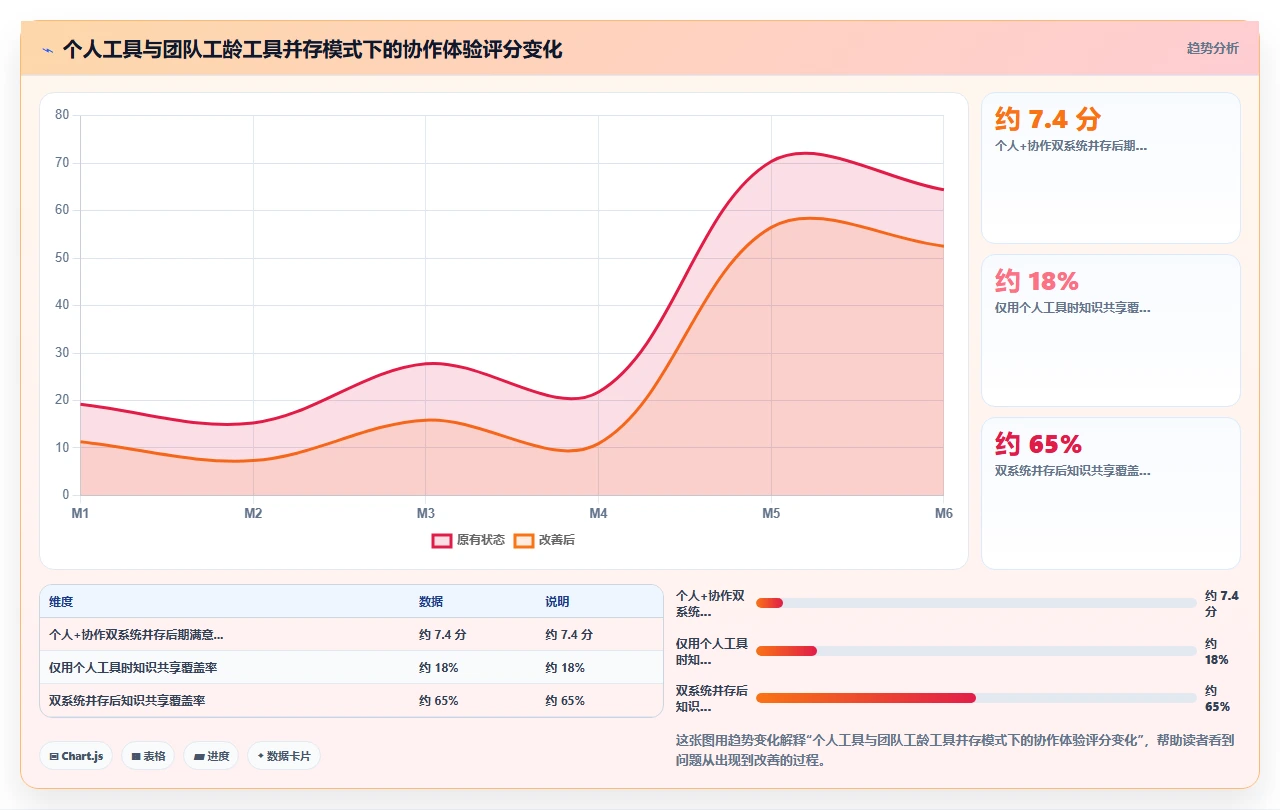This screenshot has width=1280, height=810.
Task: Click the 仅用个人工具时知识共享覆盖率 table row
Action: coord(351,667)
